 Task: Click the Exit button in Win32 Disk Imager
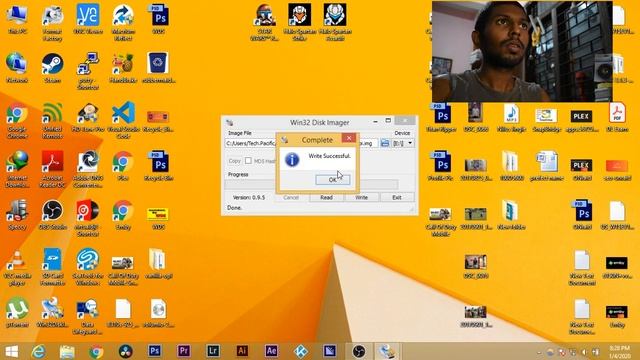[397, 198]
